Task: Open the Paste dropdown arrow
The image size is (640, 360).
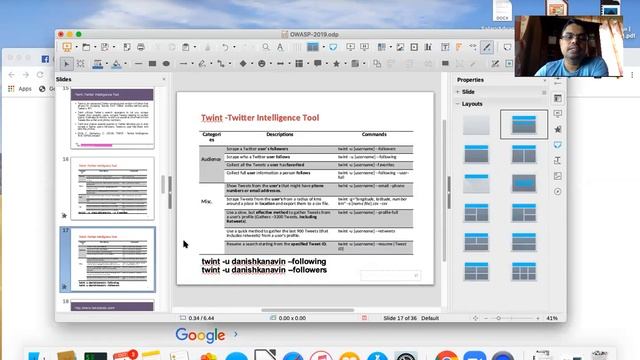Action: [195, 47]
